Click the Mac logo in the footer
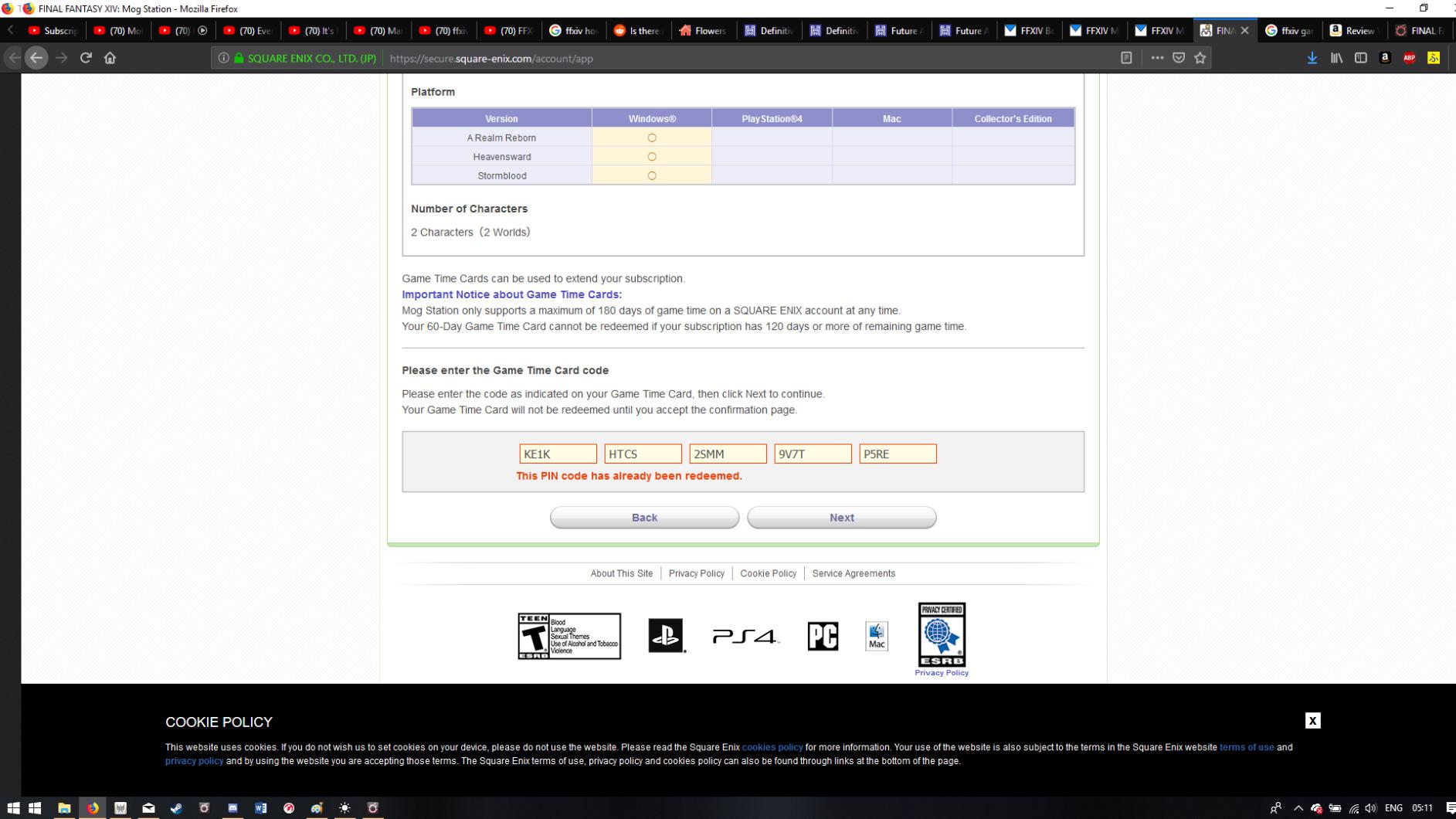1456x819 pixels. pos(877,636)
